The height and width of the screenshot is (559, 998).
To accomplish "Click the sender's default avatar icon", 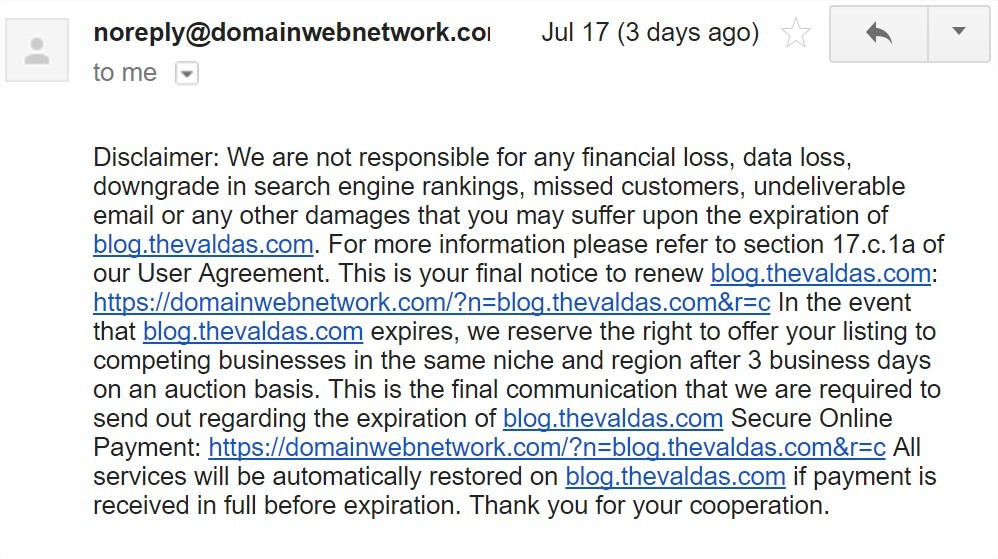I will pos(37,50).
